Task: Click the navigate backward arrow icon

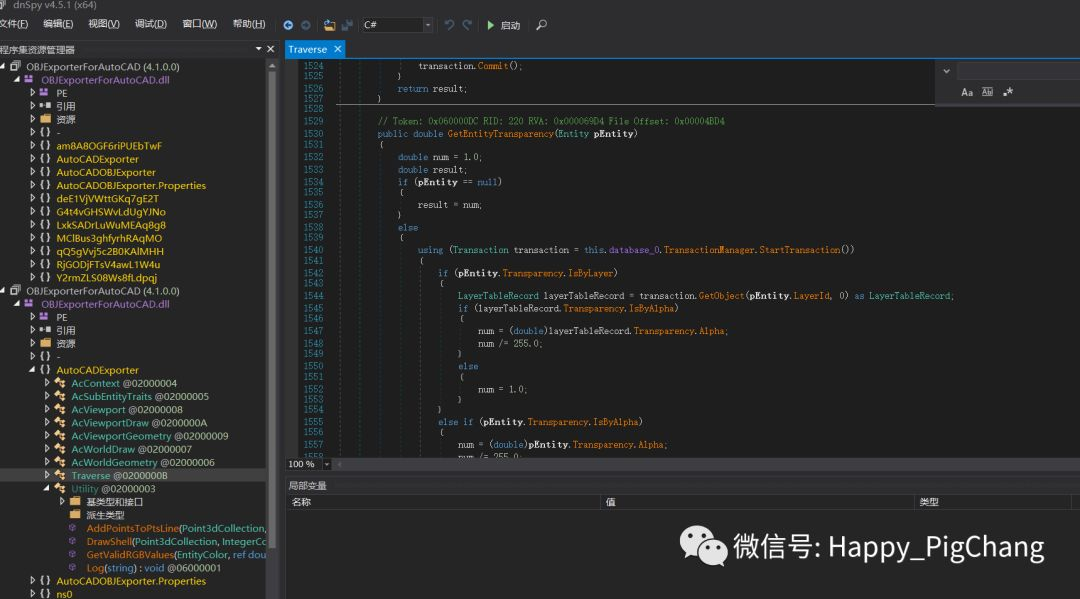Action: pyautogui.click(x=288, y=25)
